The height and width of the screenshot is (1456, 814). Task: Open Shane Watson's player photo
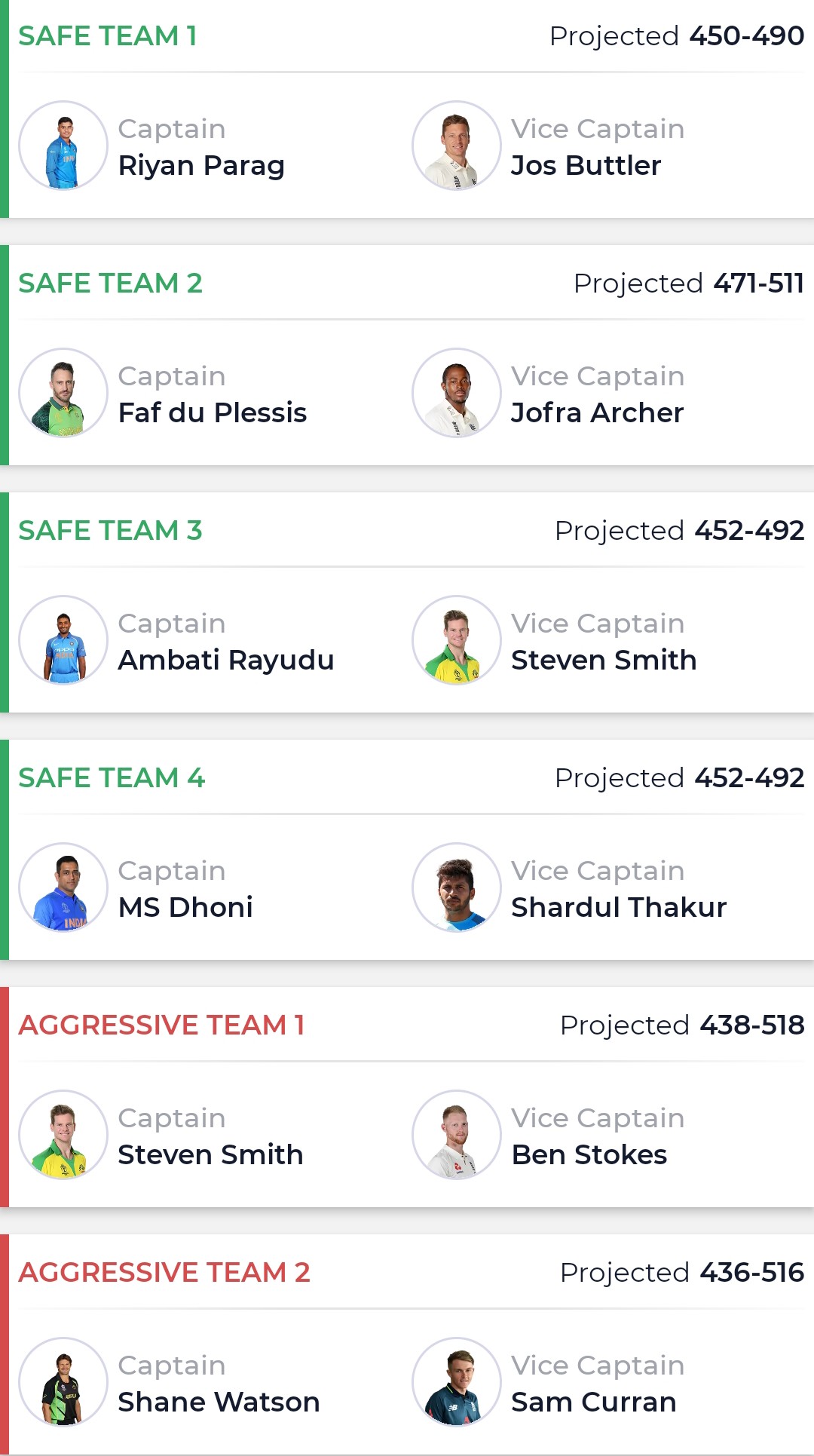tap(63, 1382)
